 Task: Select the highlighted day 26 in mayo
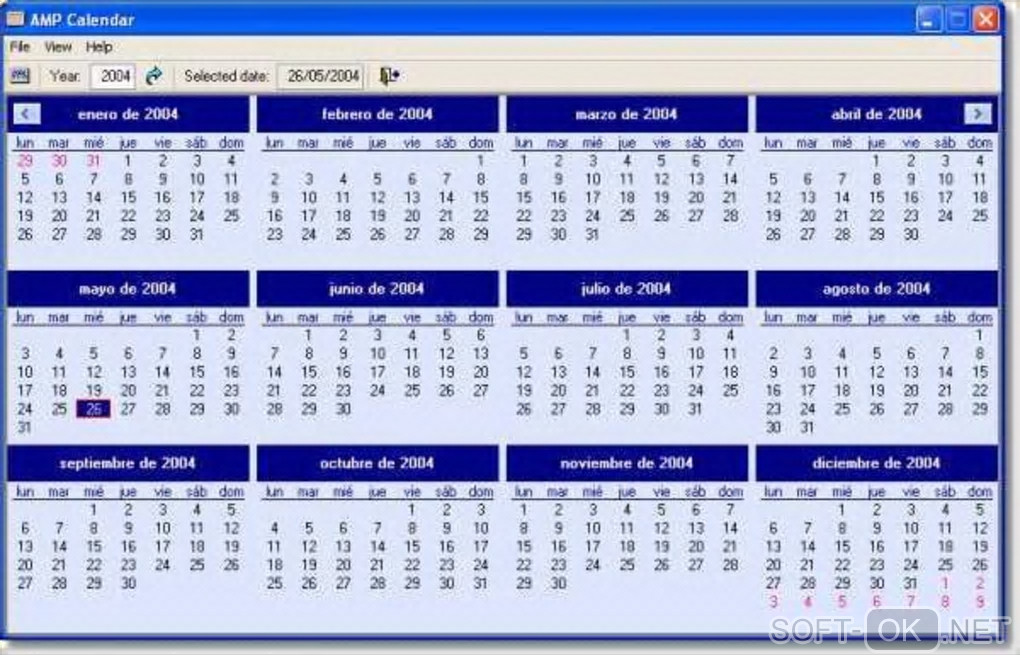click(94, 409)
